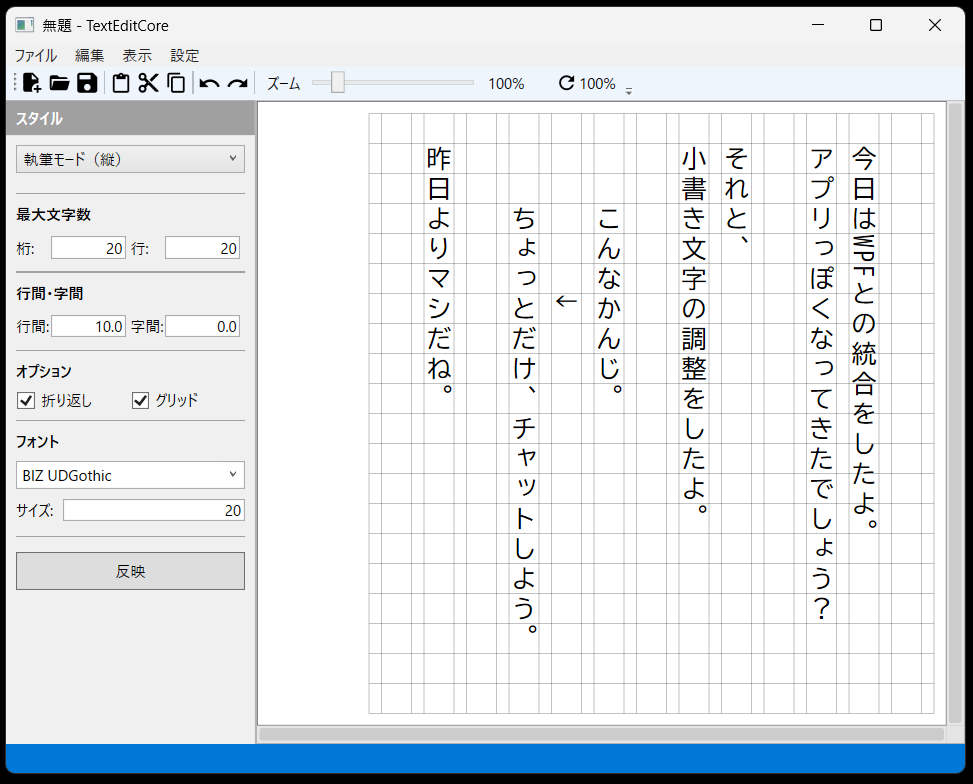Toggle the 折り返し wrap checkbox
The width and height of the screenshot is (973, 784).
point(27,401)
